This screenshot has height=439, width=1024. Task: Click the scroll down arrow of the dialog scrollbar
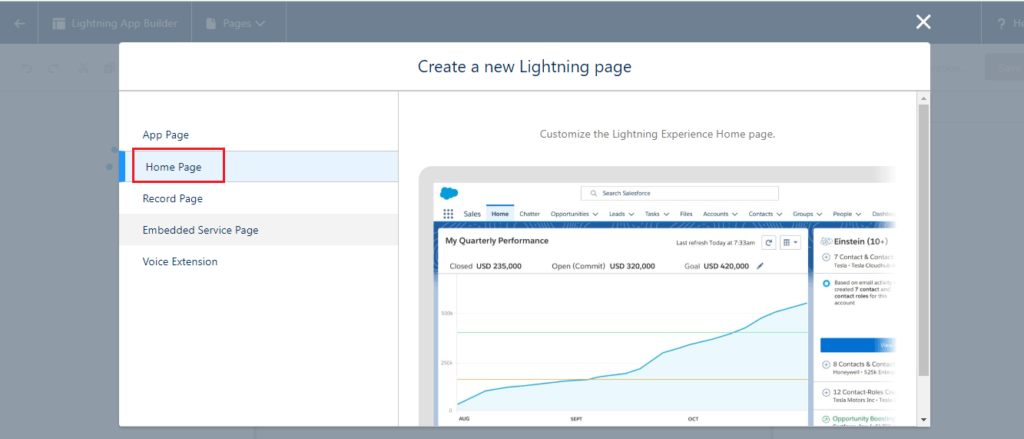(923, 420)
